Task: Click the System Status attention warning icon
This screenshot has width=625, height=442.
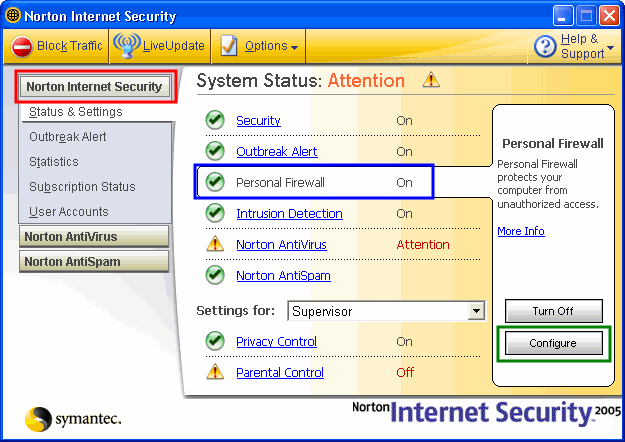Action: point(430,80)
